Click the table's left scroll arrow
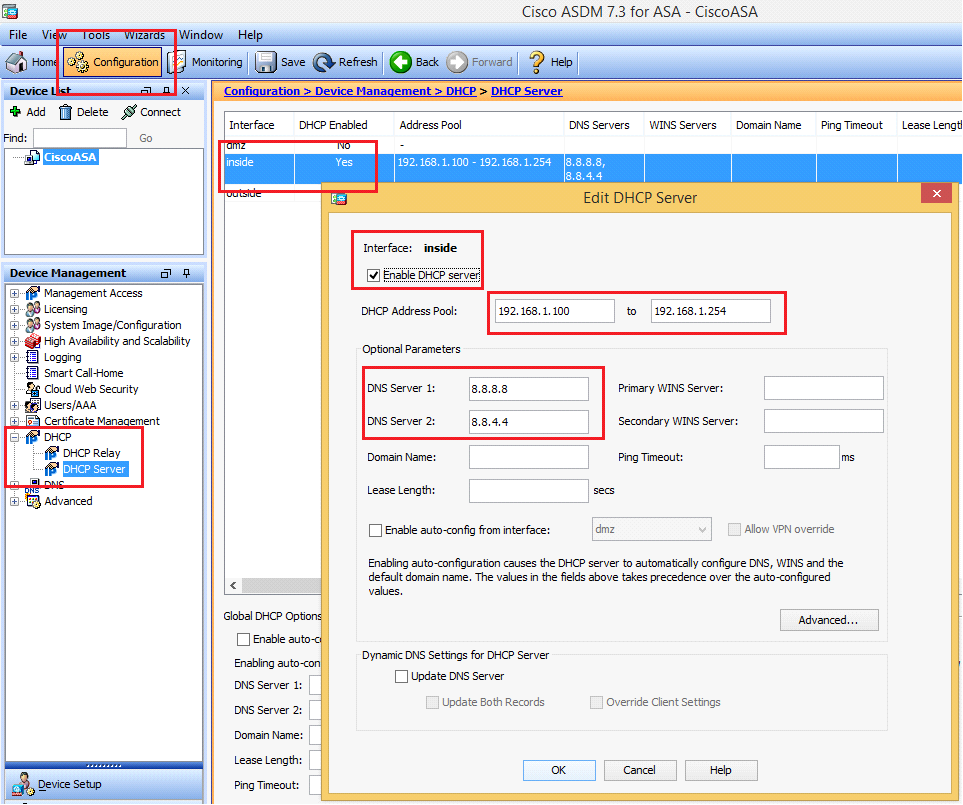 tap(233, 585)
